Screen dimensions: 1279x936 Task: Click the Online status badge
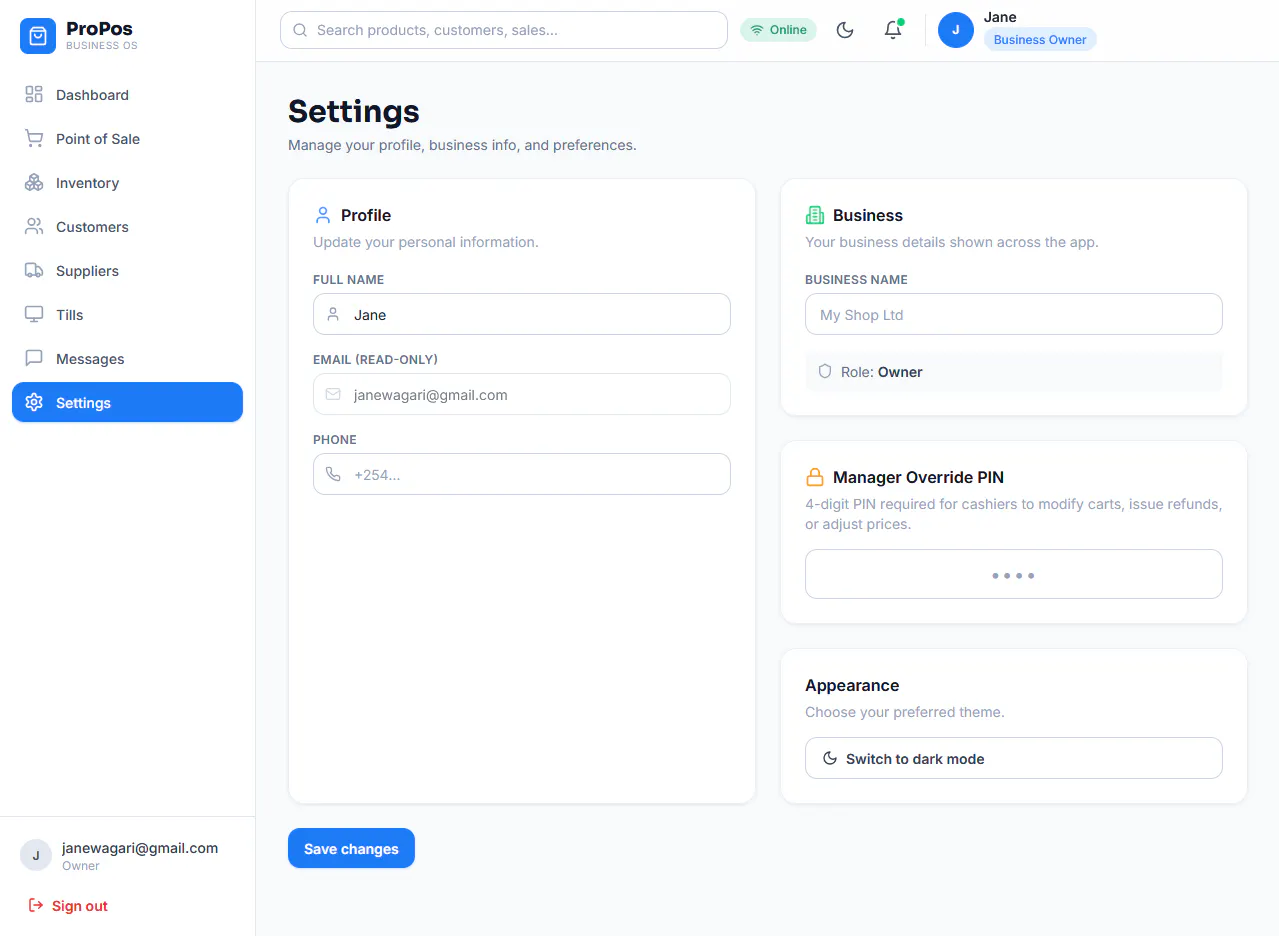coord(778,30)
